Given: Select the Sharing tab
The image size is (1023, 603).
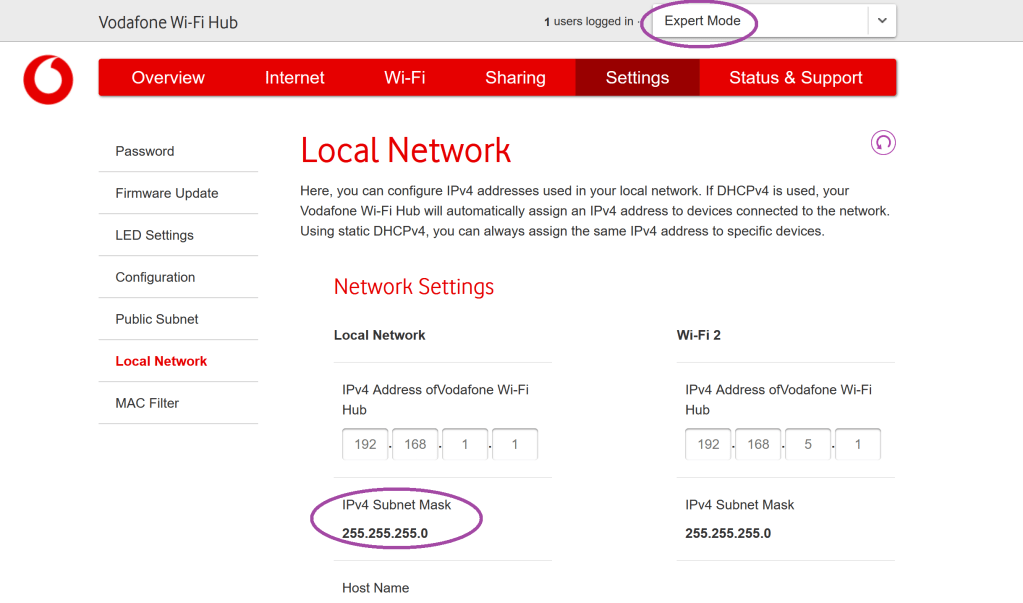Looking at the screenshot, I should [x=515, y=78].
